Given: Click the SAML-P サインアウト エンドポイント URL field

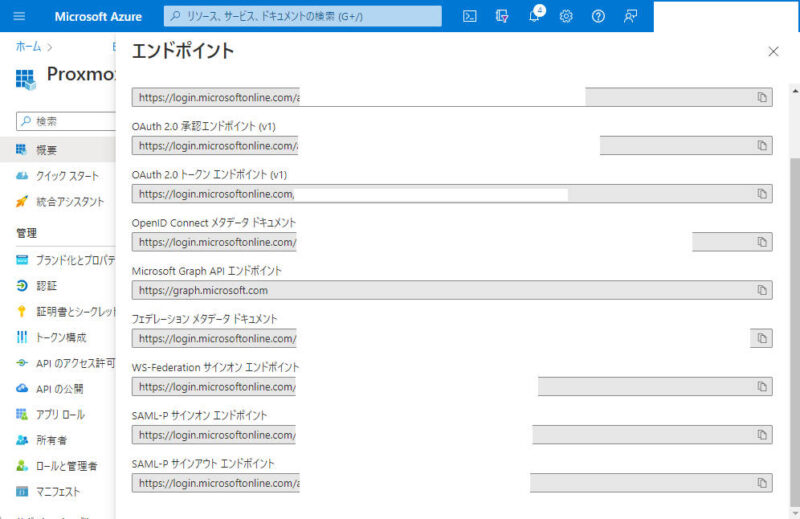Looking at the screenshot, I should tap(452, 483).
